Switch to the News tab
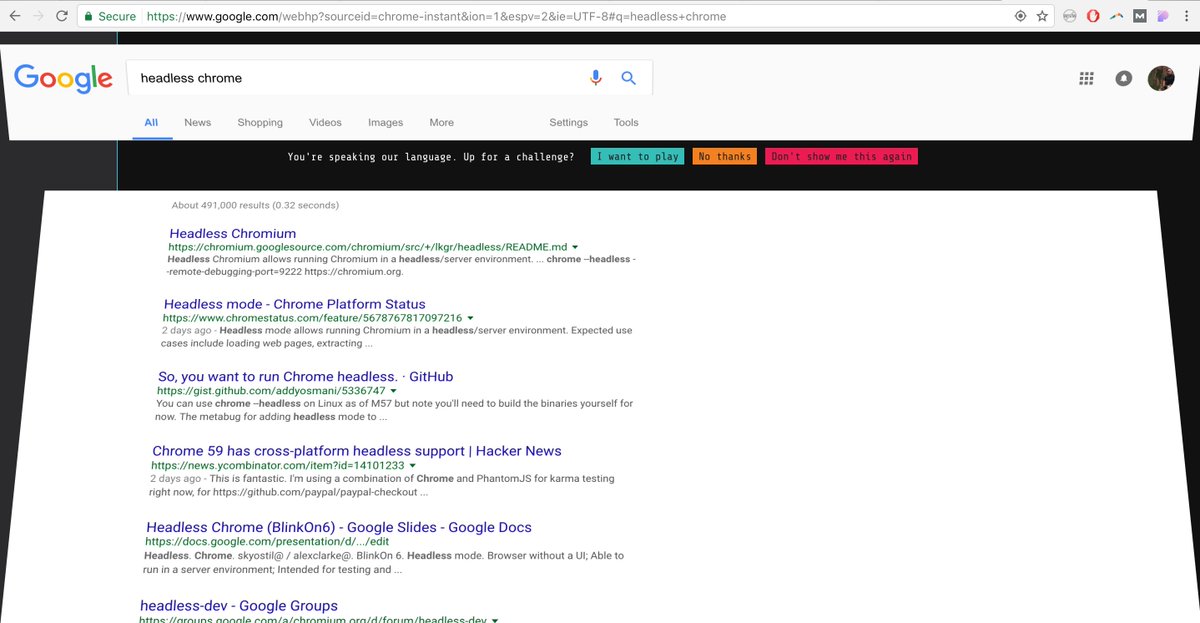Image resolution: width=1200 pixels, height=623 pixels. 197,122
